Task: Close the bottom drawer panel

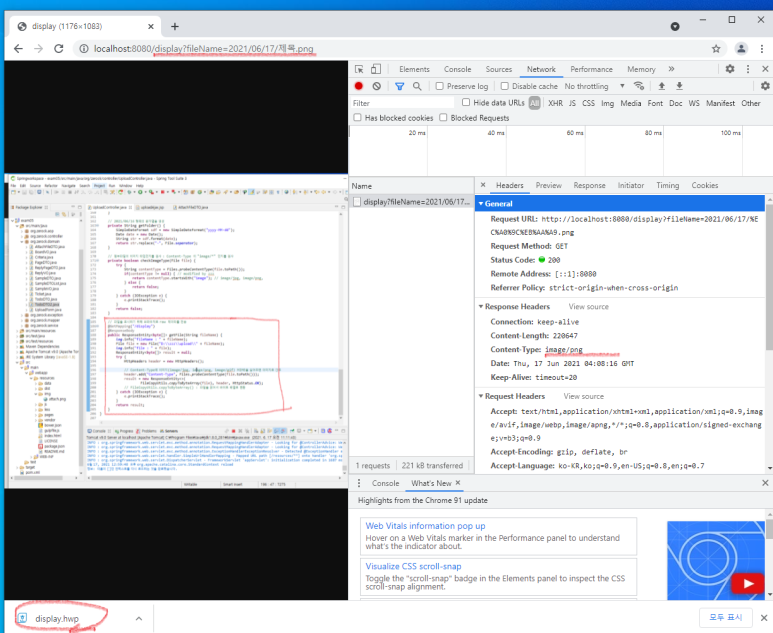Action: click(765, 483)
